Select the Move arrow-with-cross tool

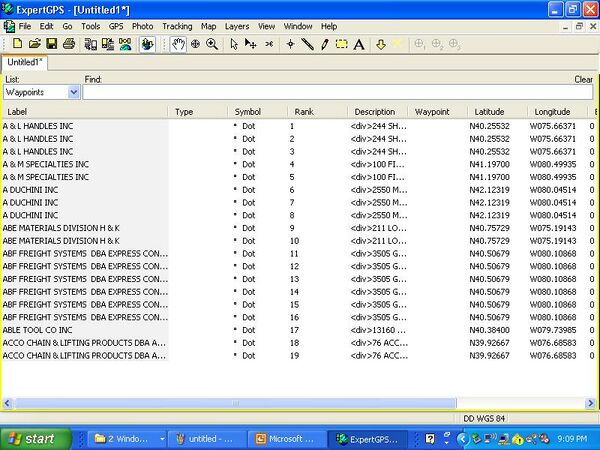[x=251, y=44]
